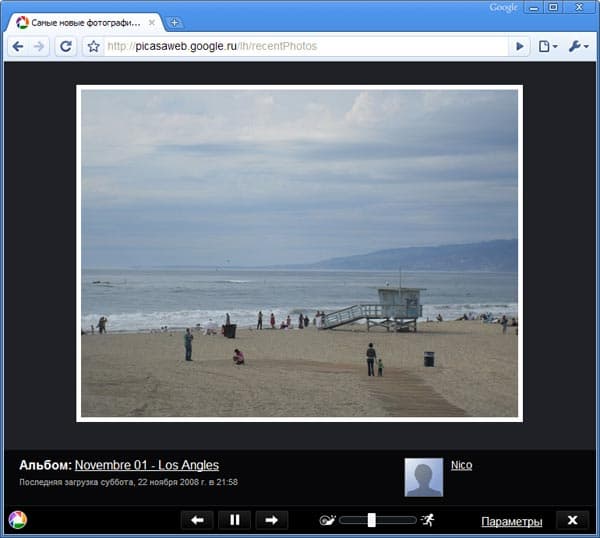The image size is (600, 538).
Task: Open a new tab with the plus button
Action: coord(174,23)
